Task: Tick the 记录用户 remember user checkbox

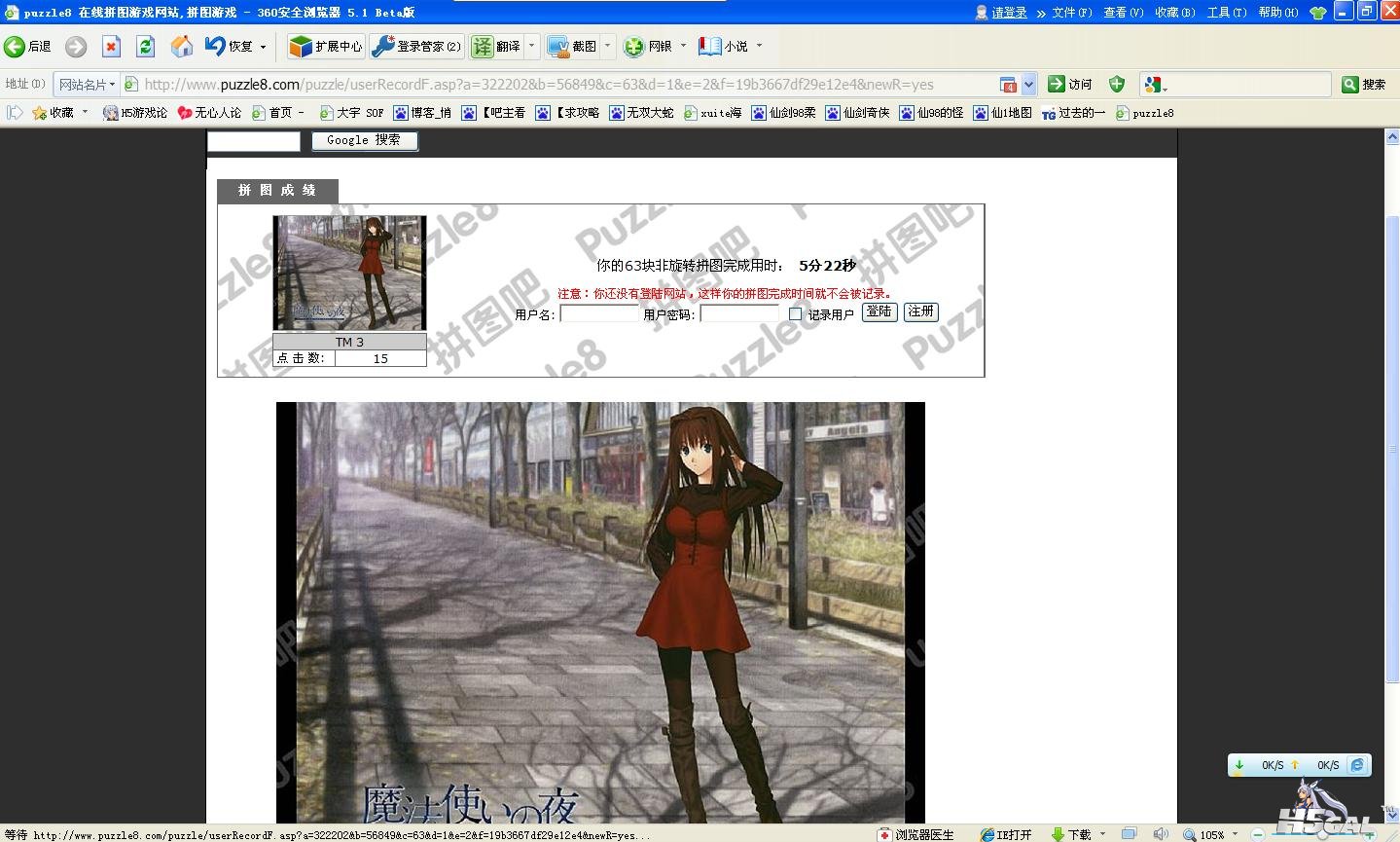Action: click(795, 313)
